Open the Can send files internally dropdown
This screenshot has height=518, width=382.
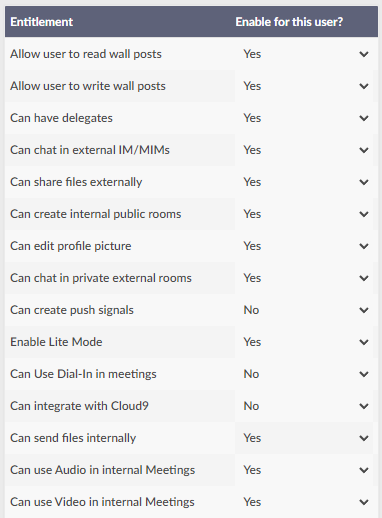(x=304, y=438)
